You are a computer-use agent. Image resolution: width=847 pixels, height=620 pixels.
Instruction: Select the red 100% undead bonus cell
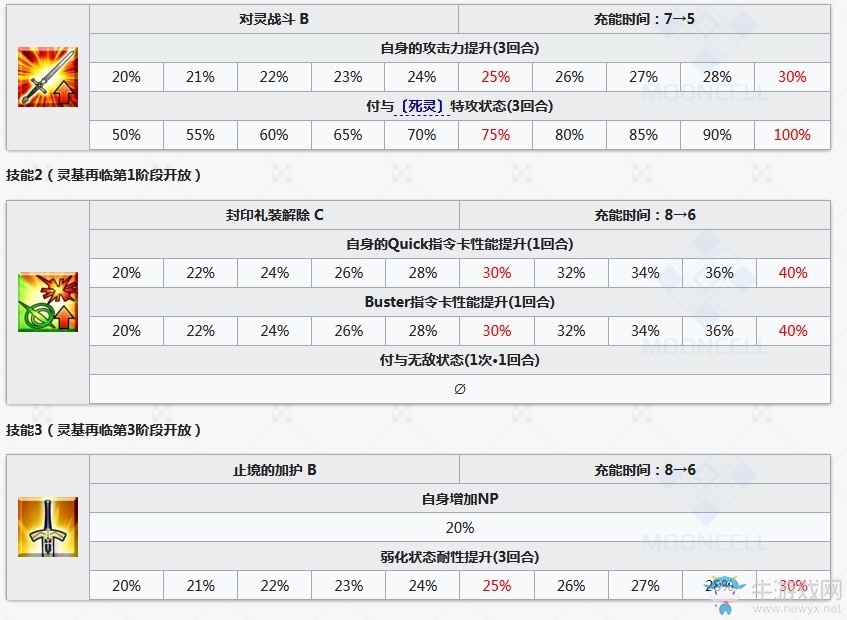(x=792, y=134)
